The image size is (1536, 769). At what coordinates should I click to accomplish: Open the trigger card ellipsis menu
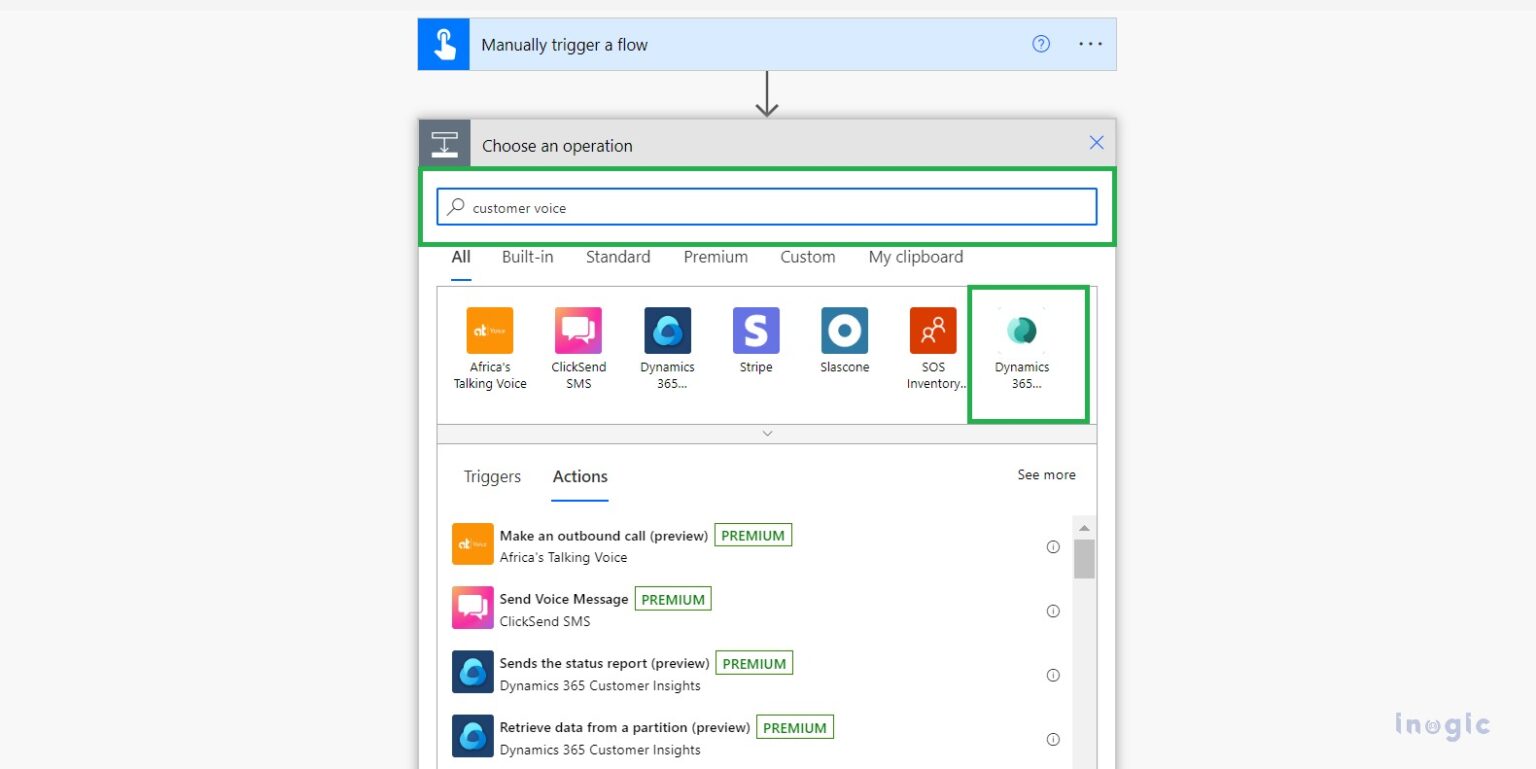(1090, 44)
